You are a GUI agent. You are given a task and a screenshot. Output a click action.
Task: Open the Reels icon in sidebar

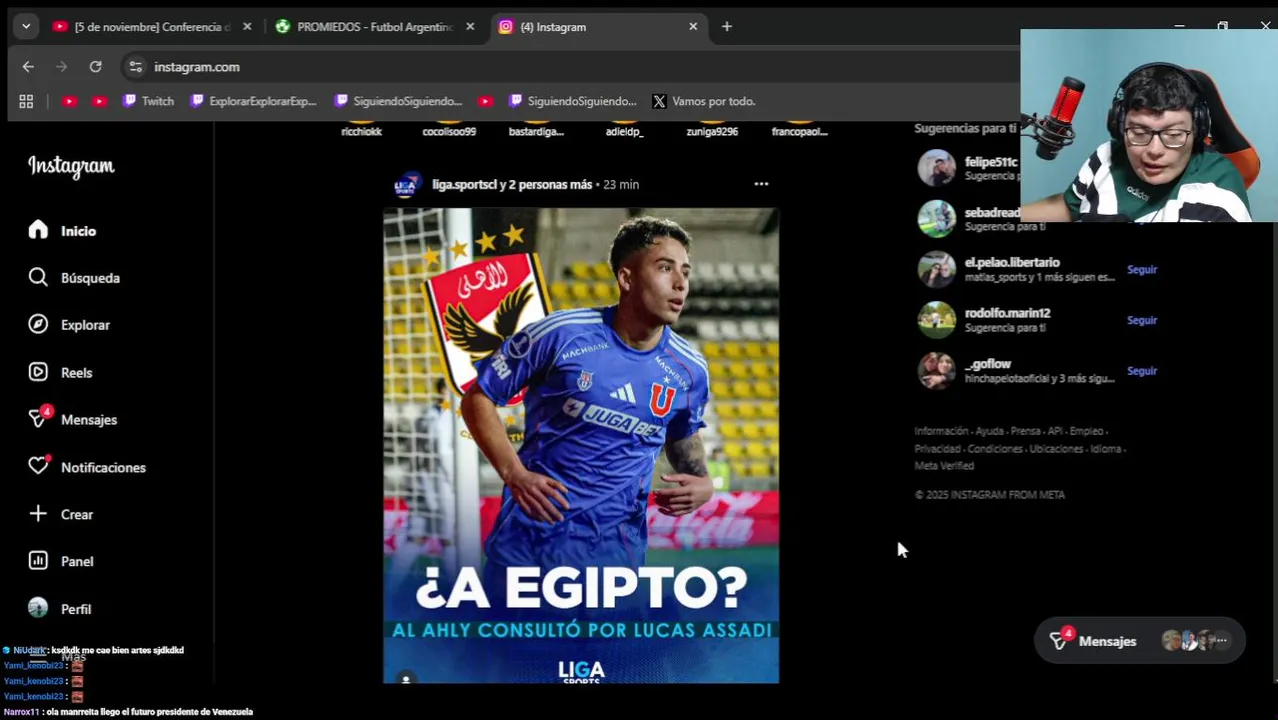tap(38, 372)
